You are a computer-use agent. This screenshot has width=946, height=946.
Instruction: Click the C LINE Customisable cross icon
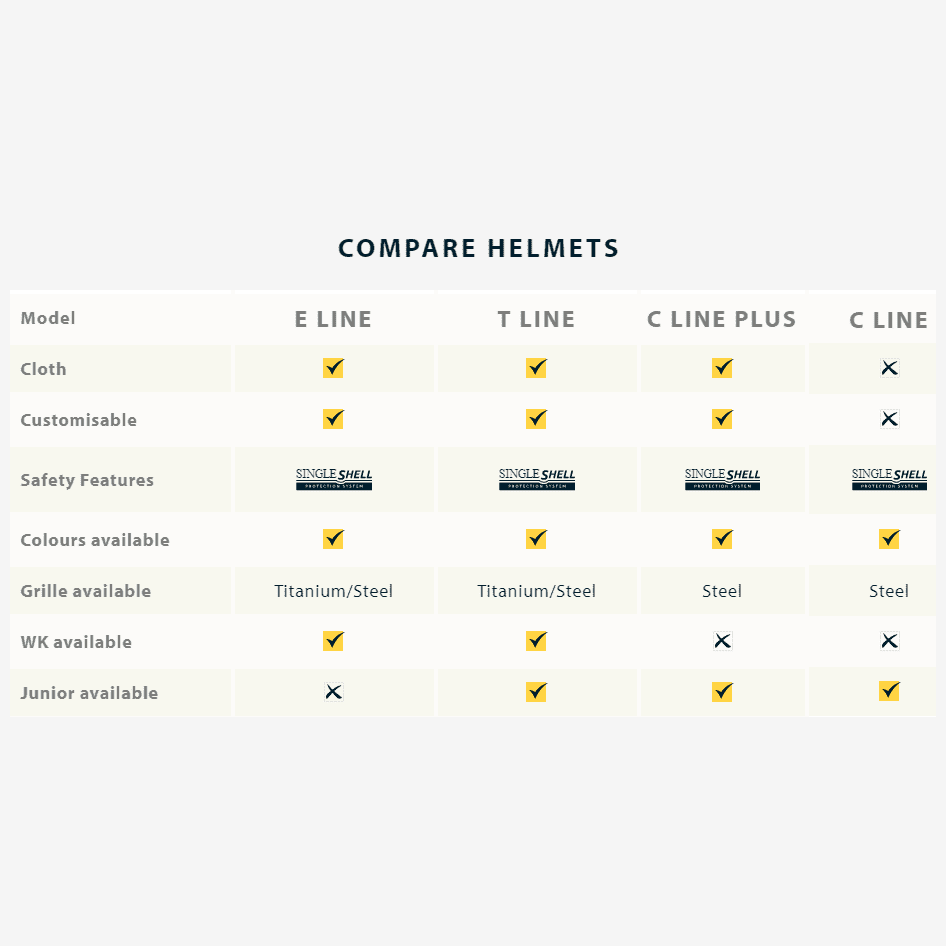click(889, 419)
